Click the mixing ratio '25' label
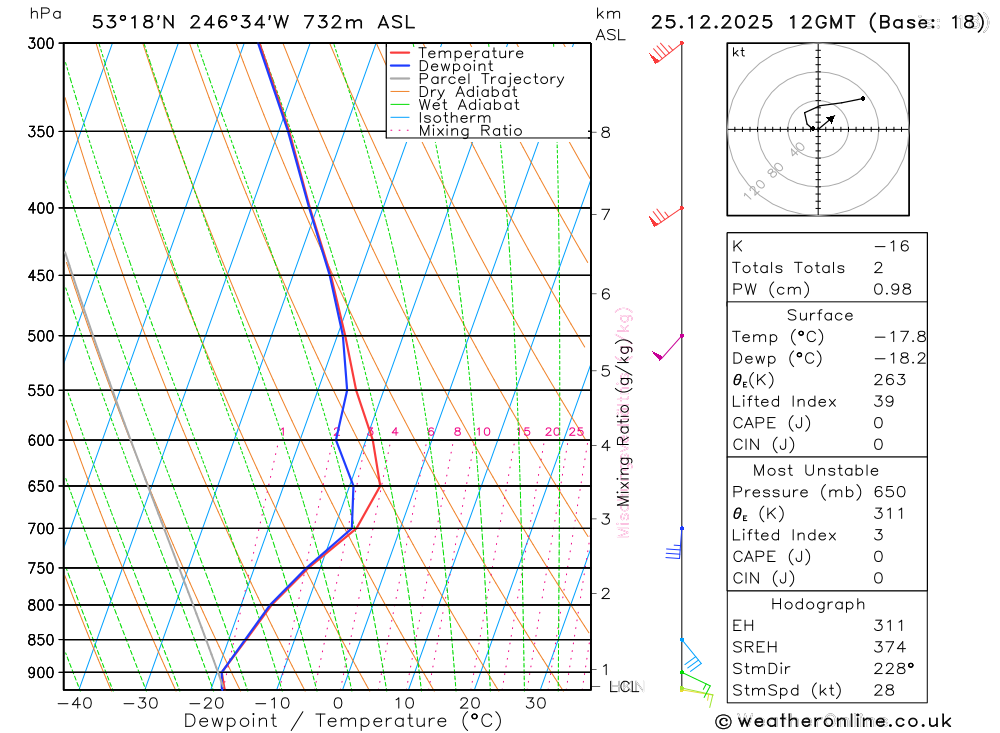The image size is (1000, 733). pyautogui.click(x=577, y=432)
